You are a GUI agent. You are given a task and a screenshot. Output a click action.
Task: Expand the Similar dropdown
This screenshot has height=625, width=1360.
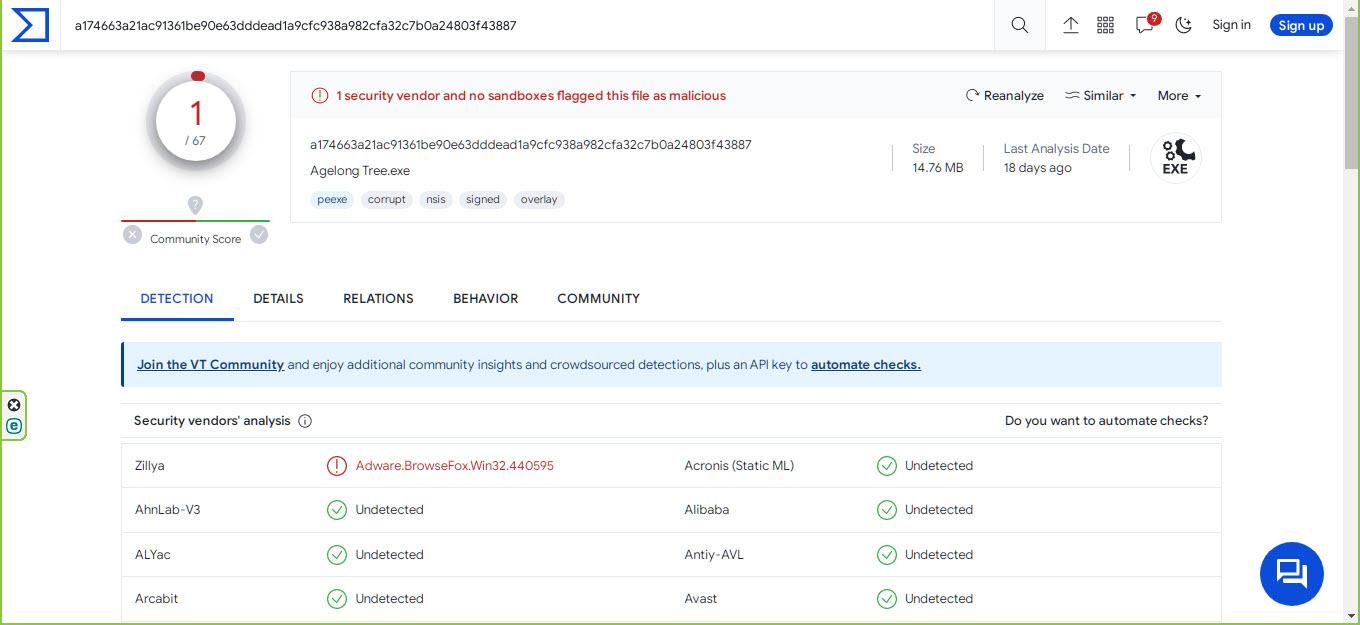[x=1100, y=96]
